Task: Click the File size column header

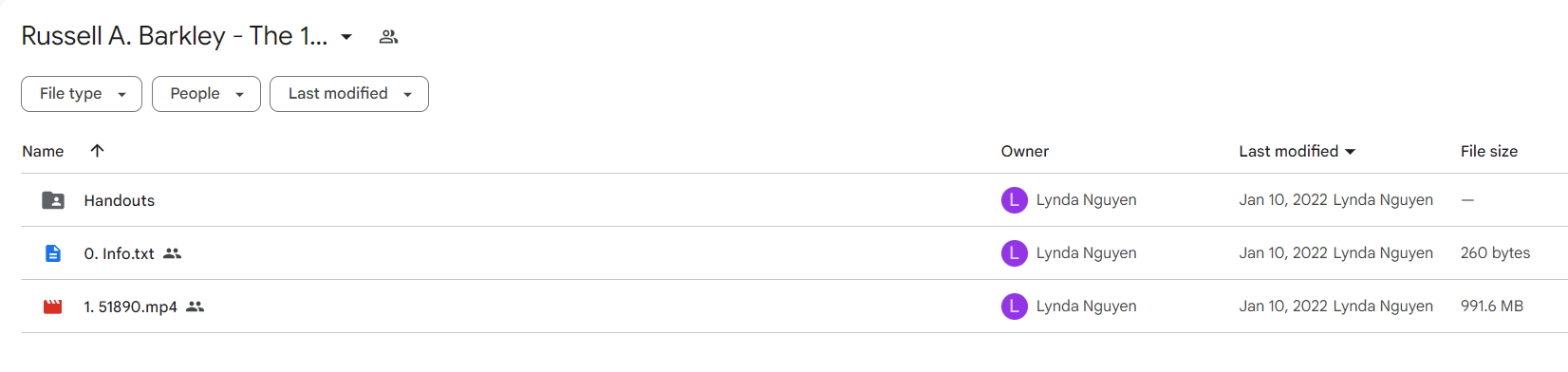Action: tap(1488, 151)
